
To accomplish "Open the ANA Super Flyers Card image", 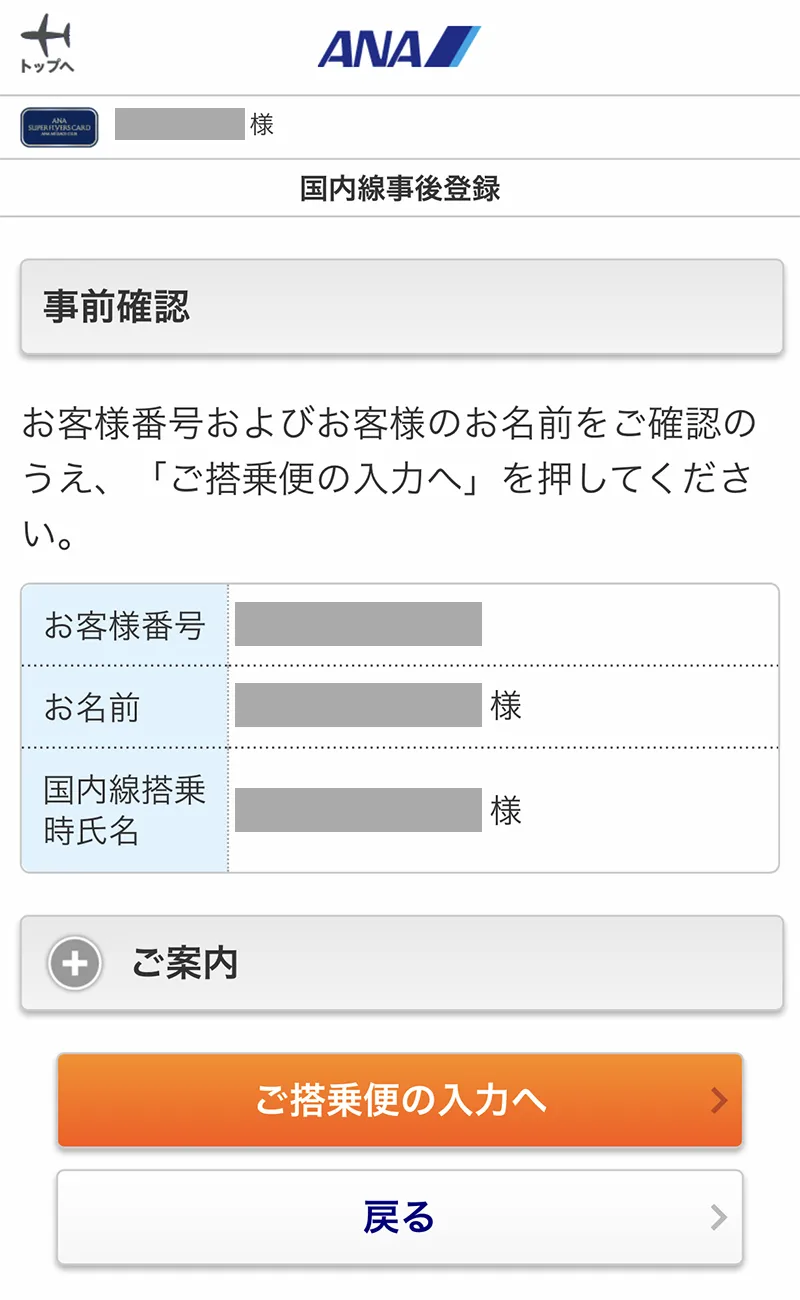I will (59, 127).
